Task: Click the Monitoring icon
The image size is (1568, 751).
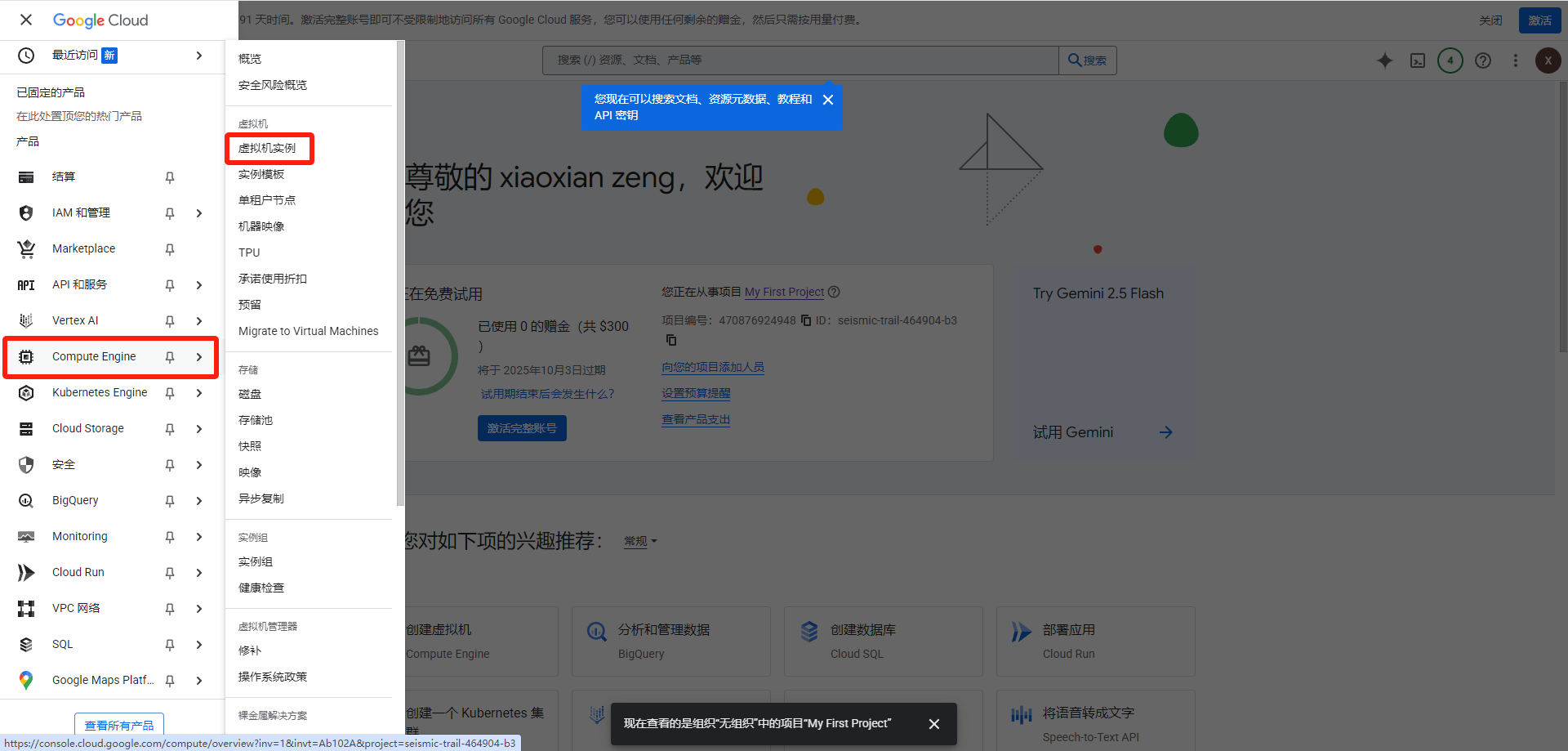Action: (x=26, y=537)
